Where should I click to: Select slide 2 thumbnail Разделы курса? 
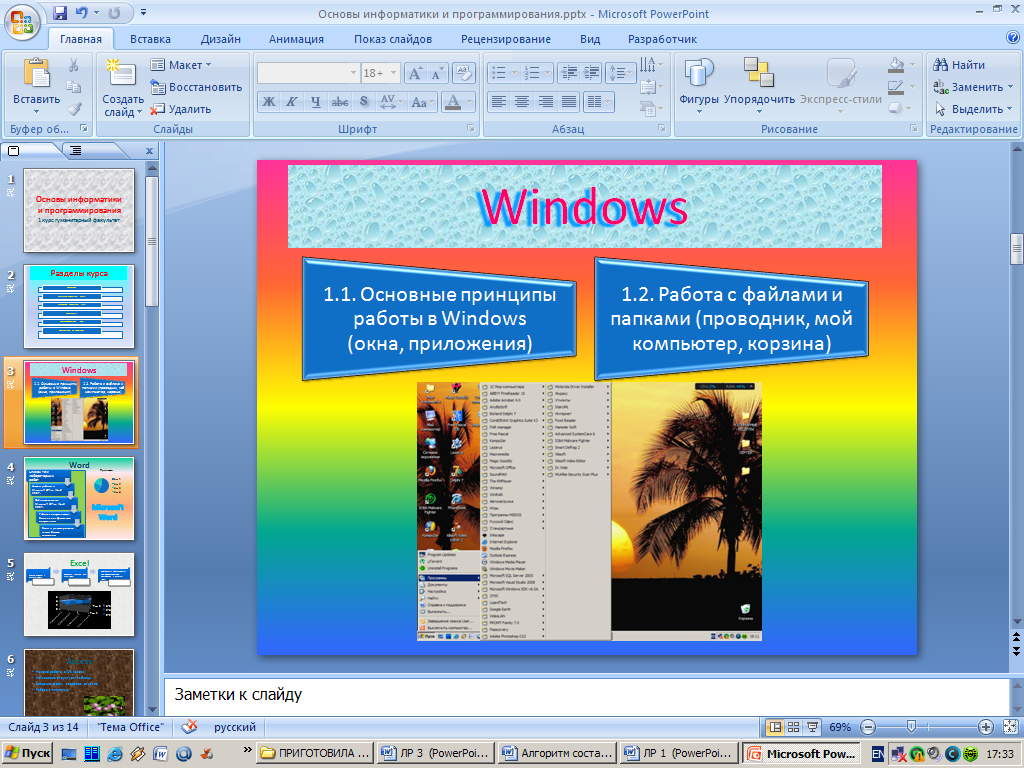79,306
